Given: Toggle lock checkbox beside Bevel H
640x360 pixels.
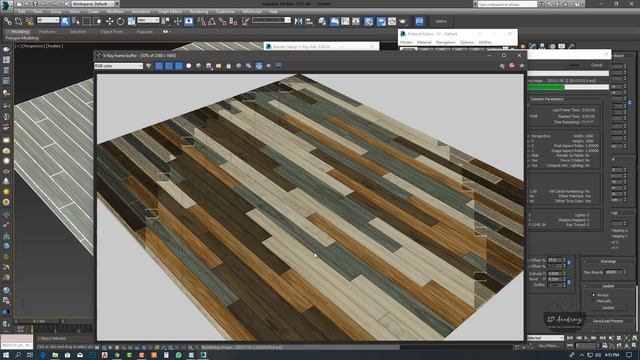Looking at the screenshot, I should [569, 282].
